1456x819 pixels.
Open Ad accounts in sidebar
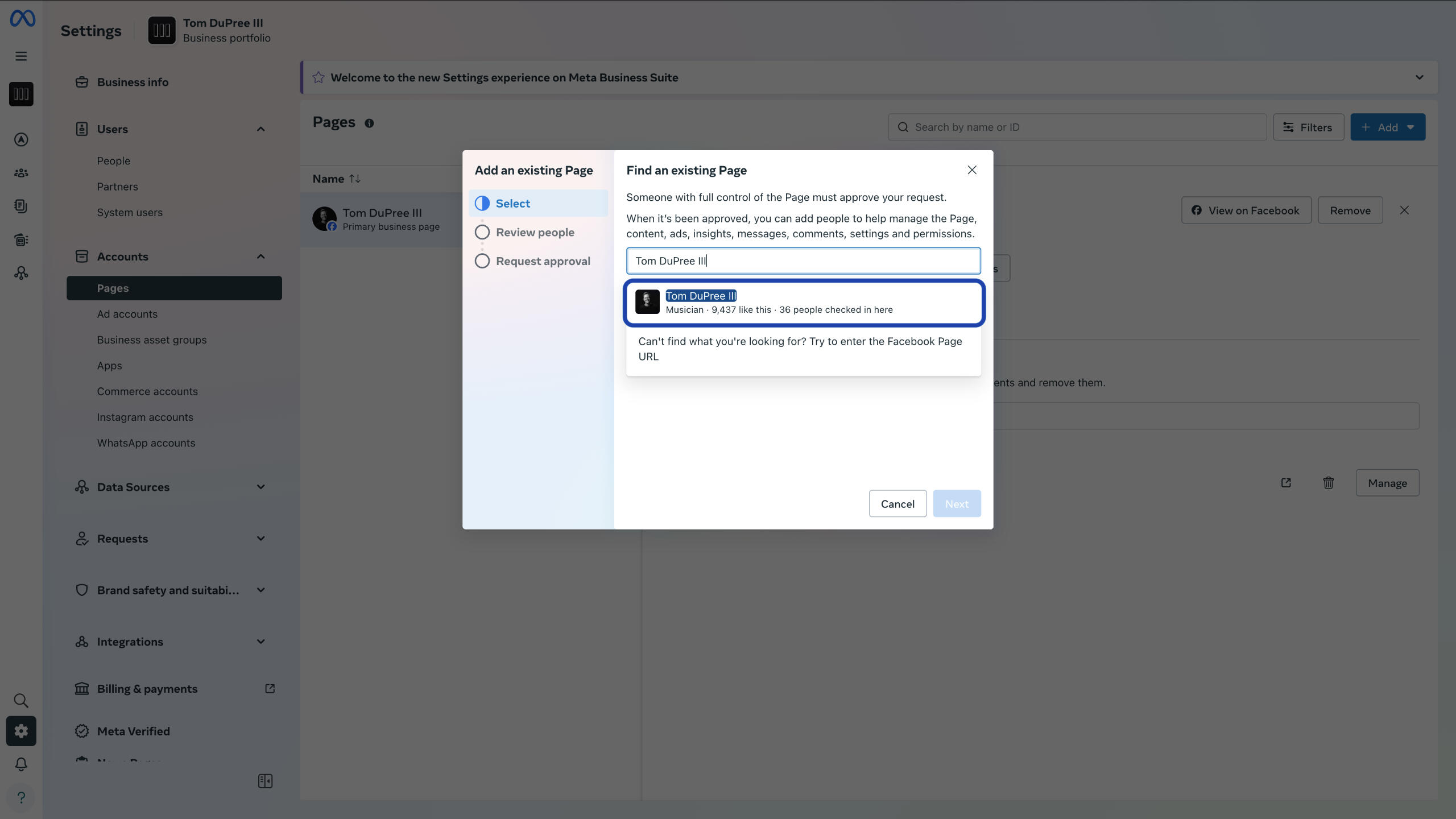point(127,314)
